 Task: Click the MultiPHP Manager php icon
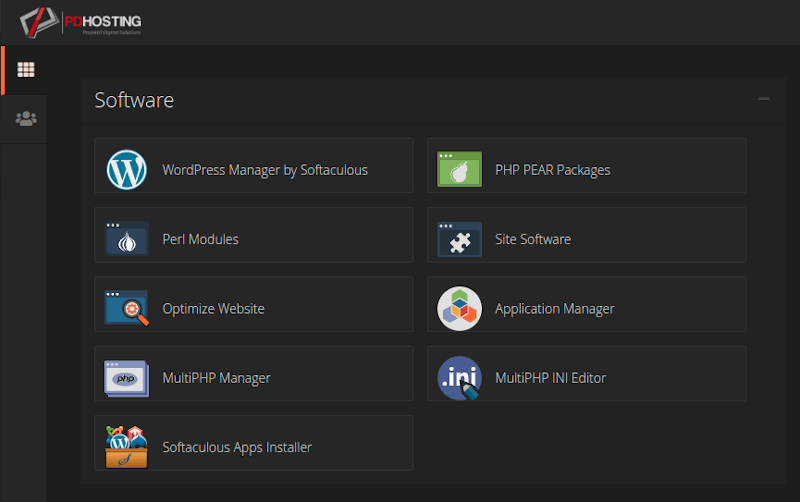(127, 378)
